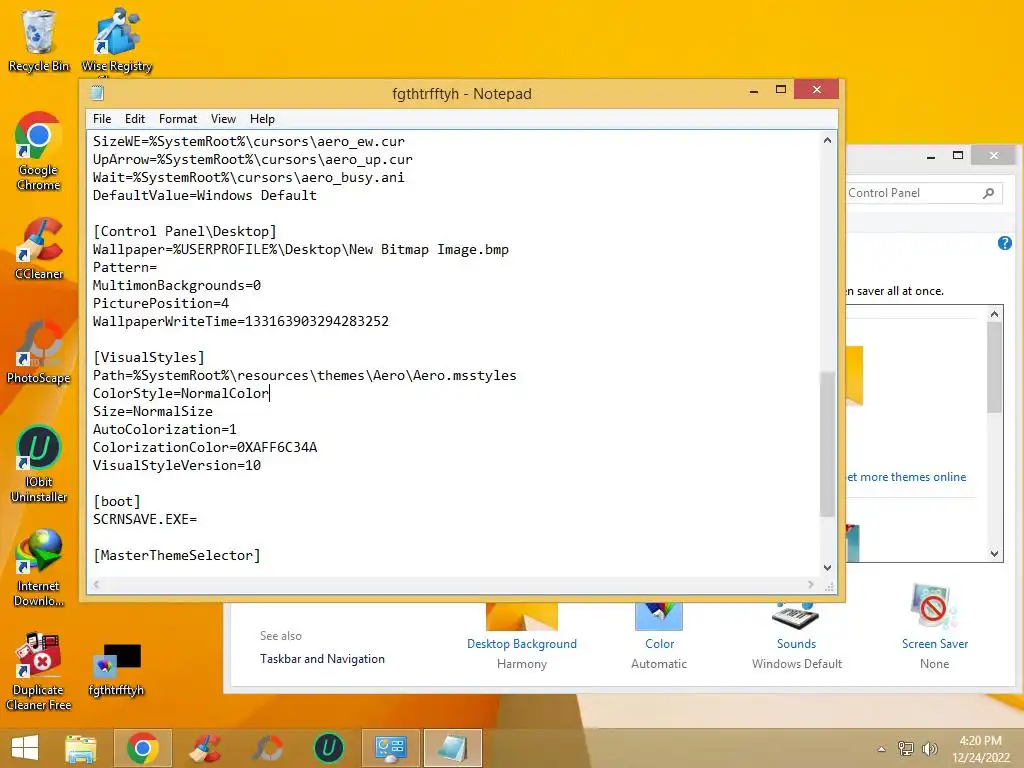Click Notepad's vertical scroll down arrow

point(827,568)
